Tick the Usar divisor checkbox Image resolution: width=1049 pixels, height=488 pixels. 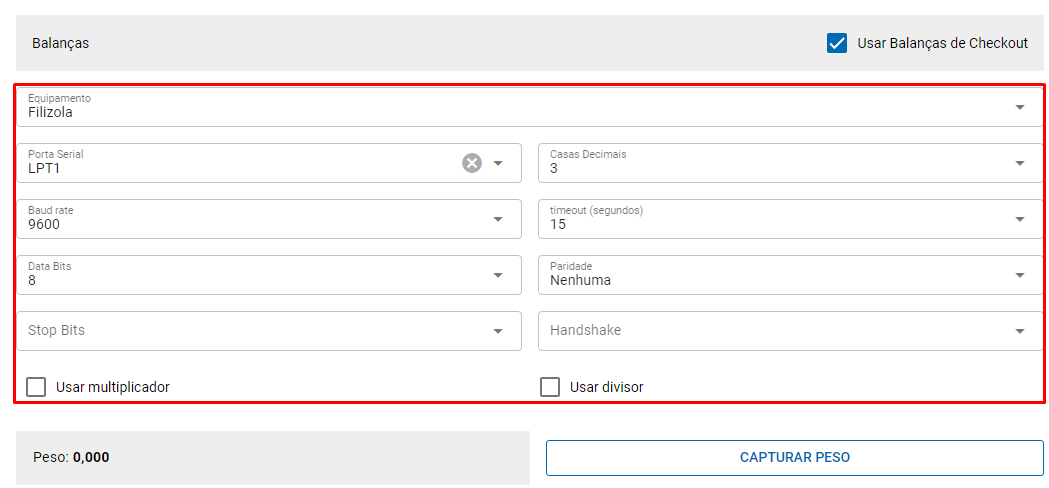click(550, 387)
